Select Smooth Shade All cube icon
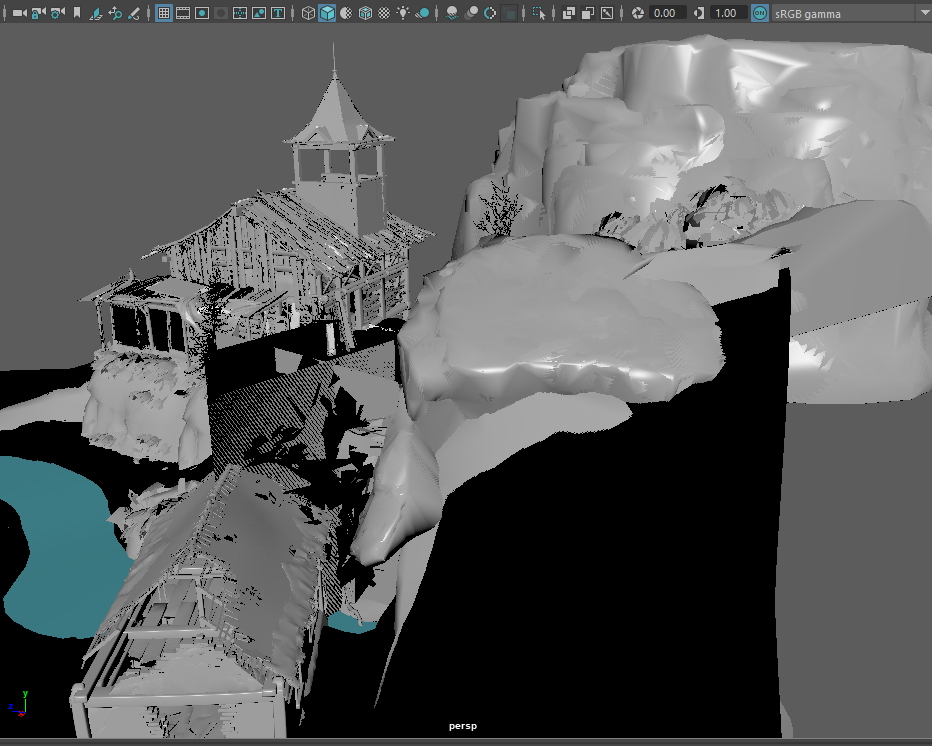 tap(327, 13)
